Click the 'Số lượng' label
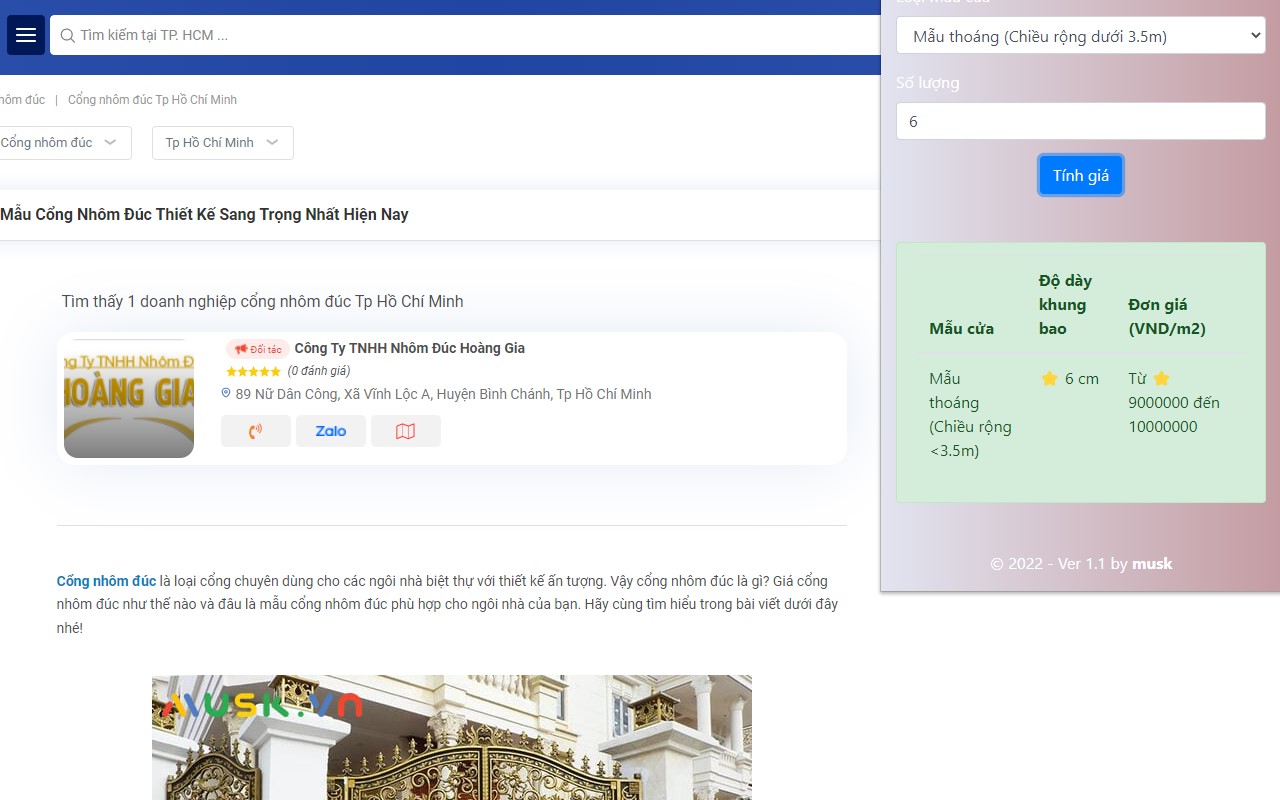 (927, 82)
